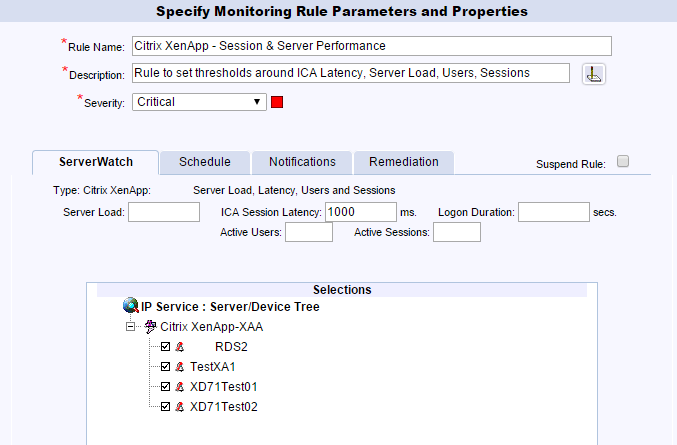Screen dimensions: 677x445
Task: Switch to the ServerWatch tab
Action: tap(95, 162)
